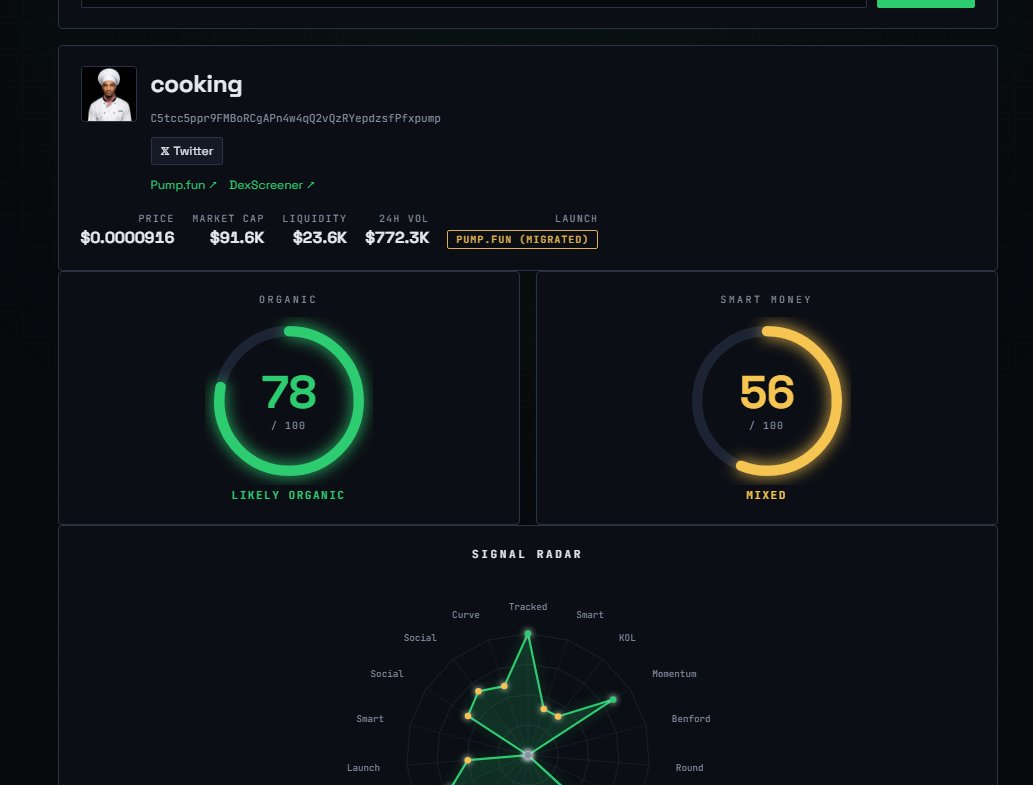Click the X logo icon in Twitter button
The height and width of the screenshot is (785, 1033).
click(165, 151)
